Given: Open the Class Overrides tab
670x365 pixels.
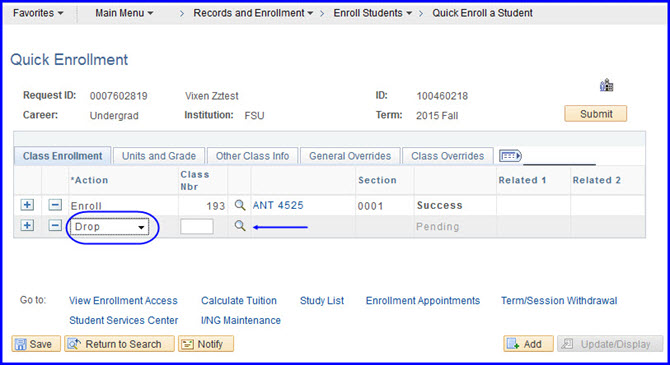Looking at the screenshot, I should click(x=447, y=156).
